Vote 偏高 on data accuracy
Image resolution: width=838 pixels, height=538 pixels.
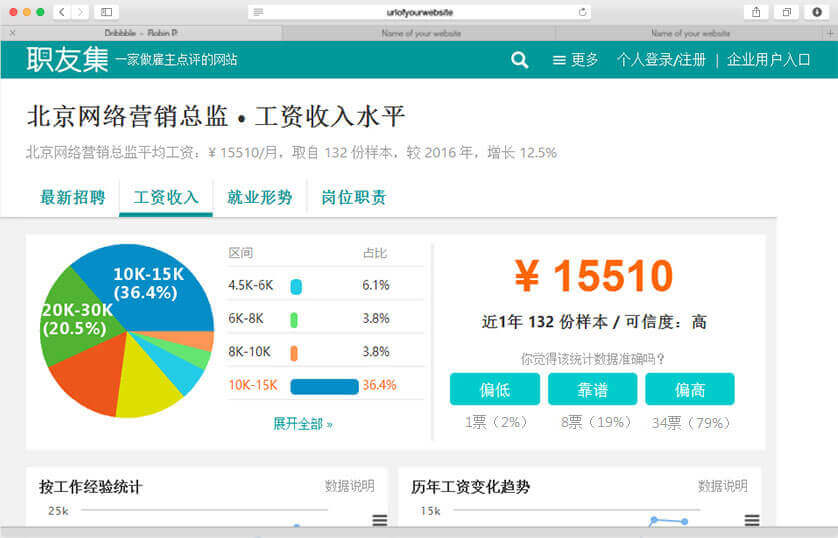click(x=690, y=389)
